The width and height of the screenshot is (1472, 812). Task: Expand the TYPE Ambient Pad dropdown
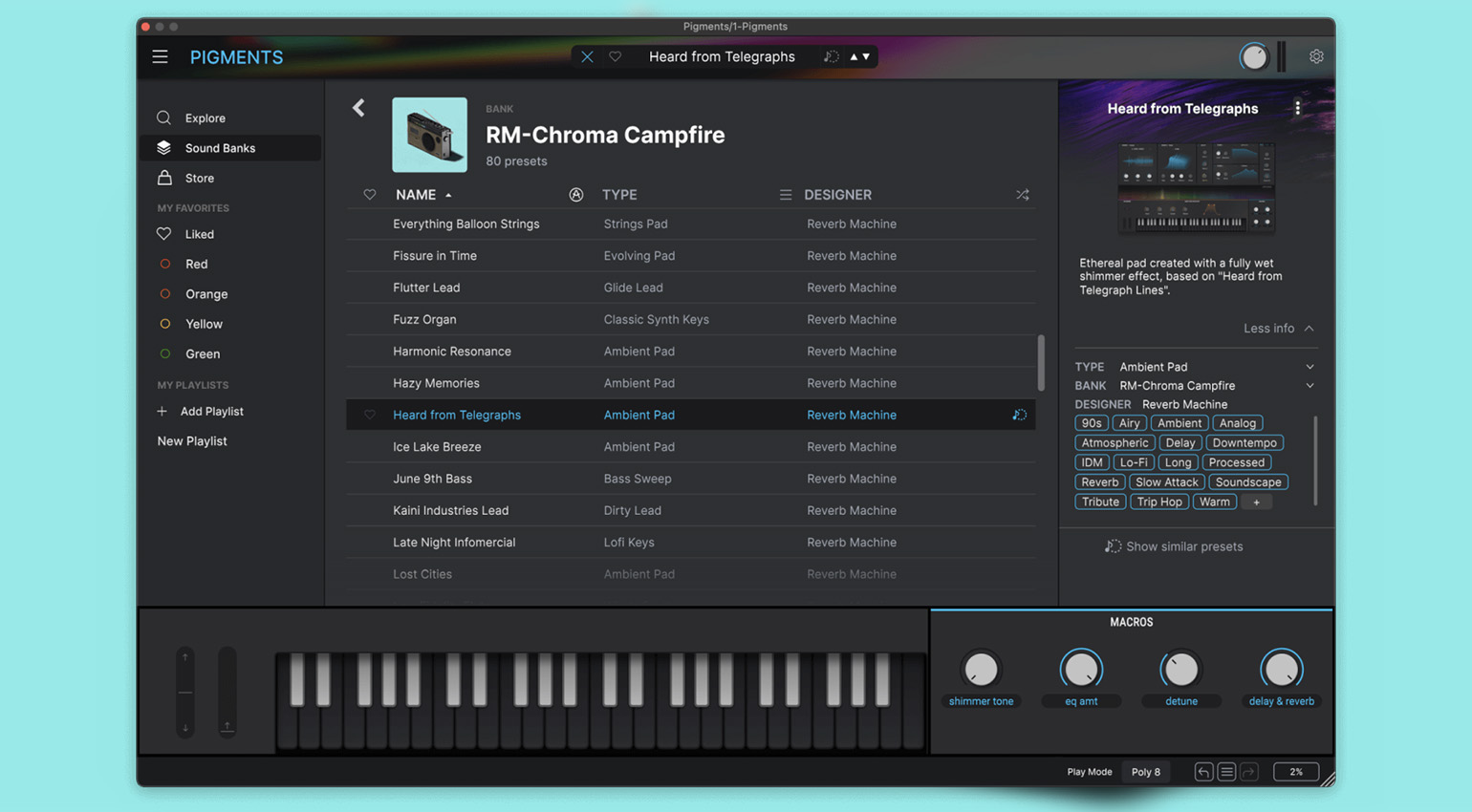point(1310,367)
